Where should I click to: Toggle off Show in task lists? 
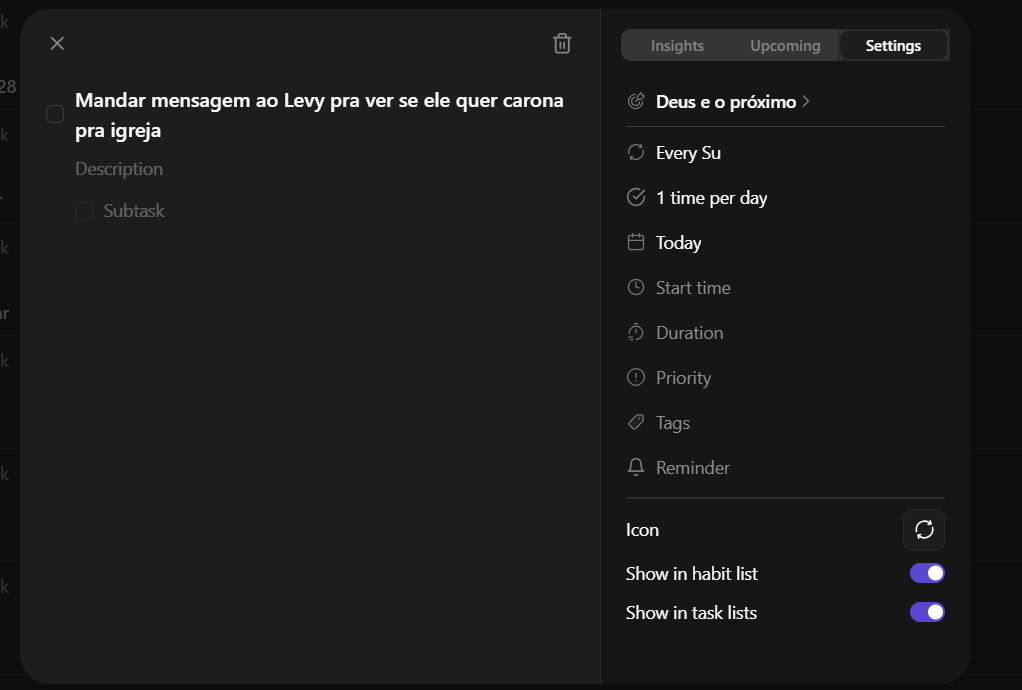927,612
